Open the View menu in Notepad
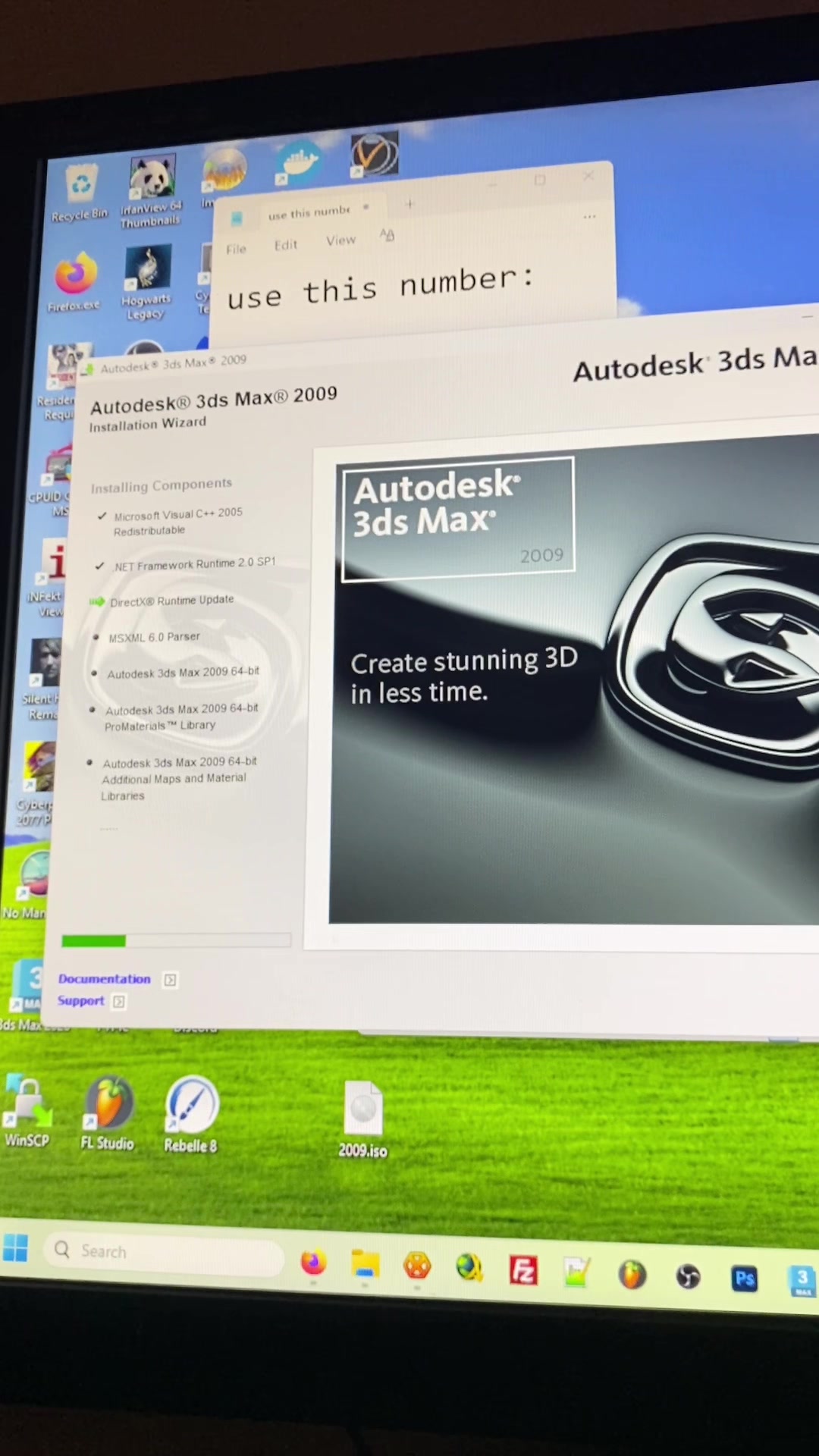The height and width of the screenshot is (1456, 819). click(x=340, y=240)
